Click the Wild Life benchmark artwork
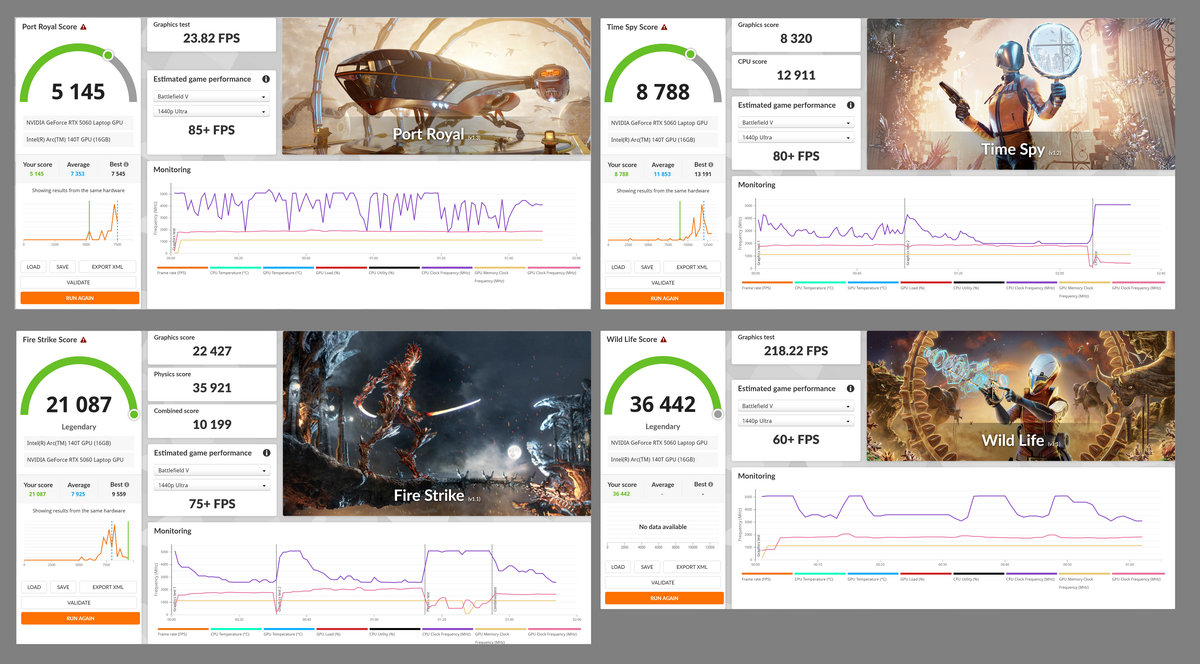 (1021, 396)
